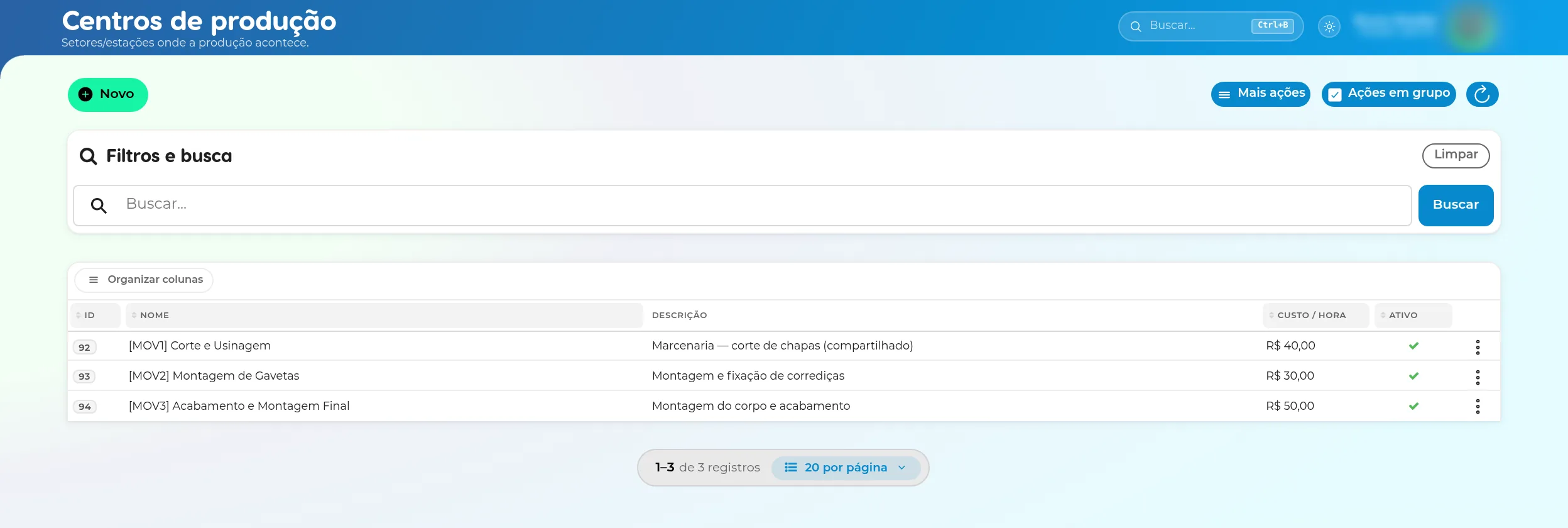Click active checkmark for Acabamento e Montagem Final
1568x528 pixels.
pos(1413,406)
